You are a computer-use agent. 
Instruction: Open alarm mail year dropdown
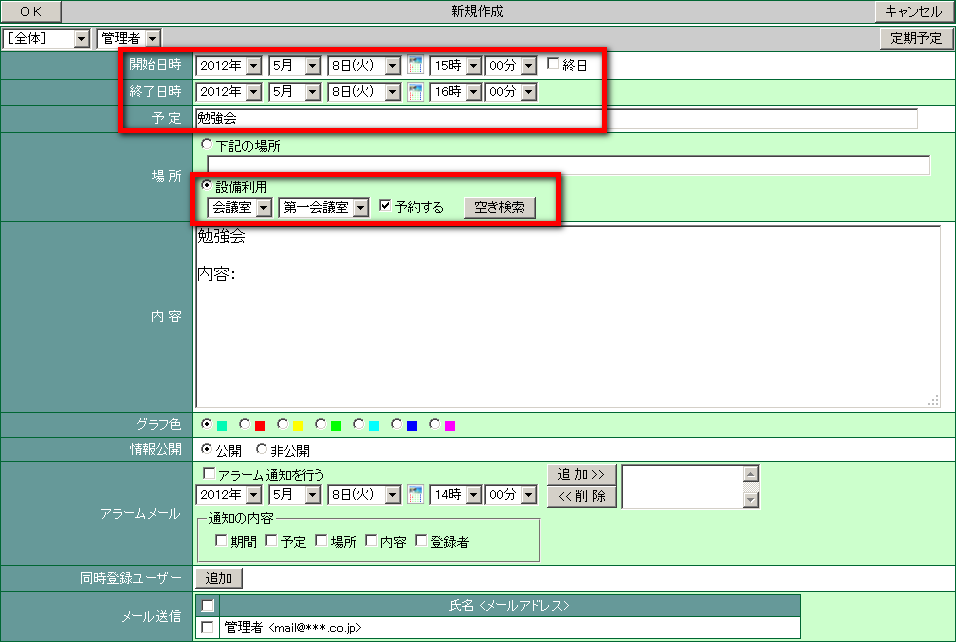pyautogui.click(x=229, y=494)
